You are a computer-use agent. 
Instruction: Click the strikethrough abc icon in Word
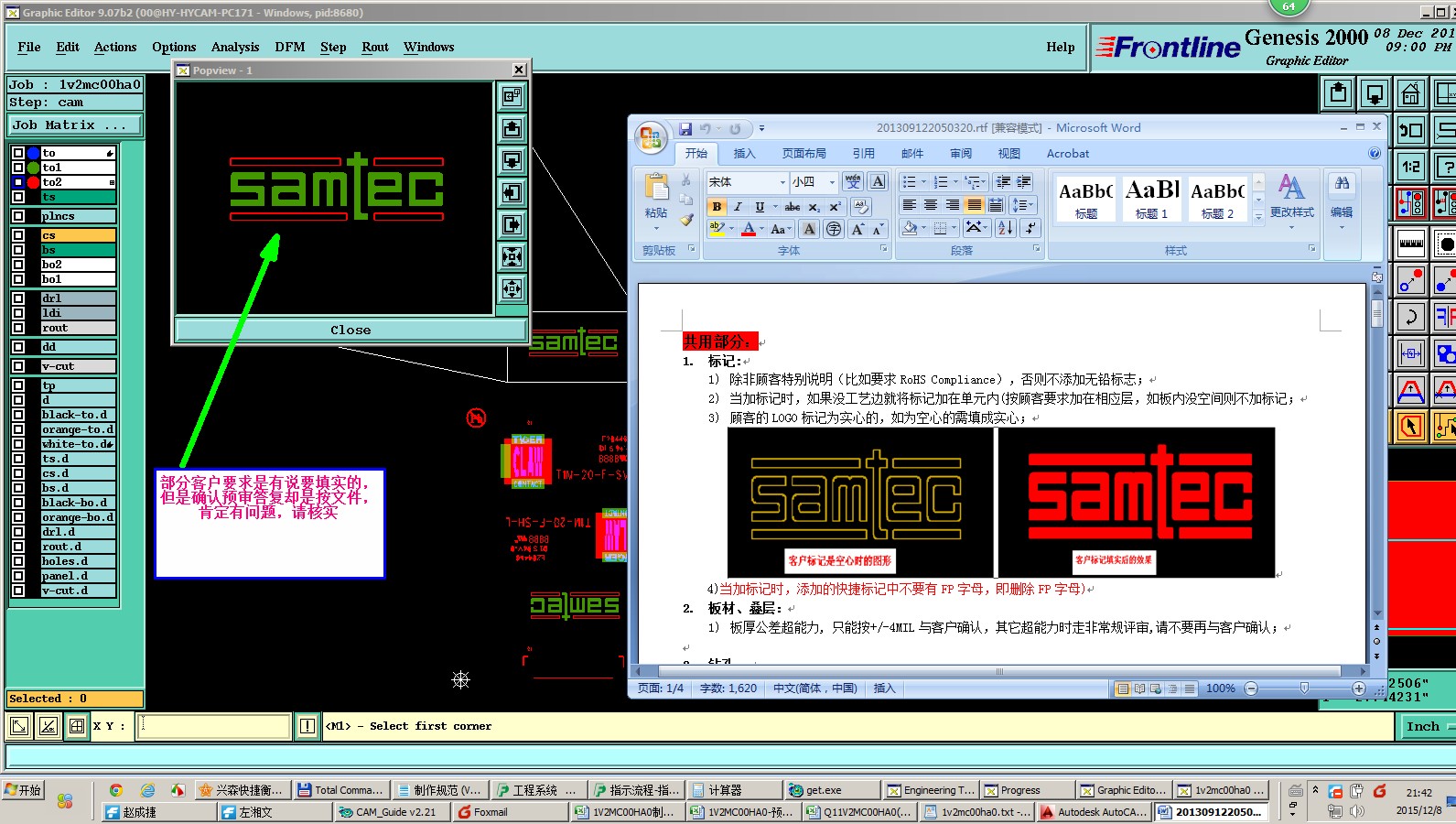793,206
